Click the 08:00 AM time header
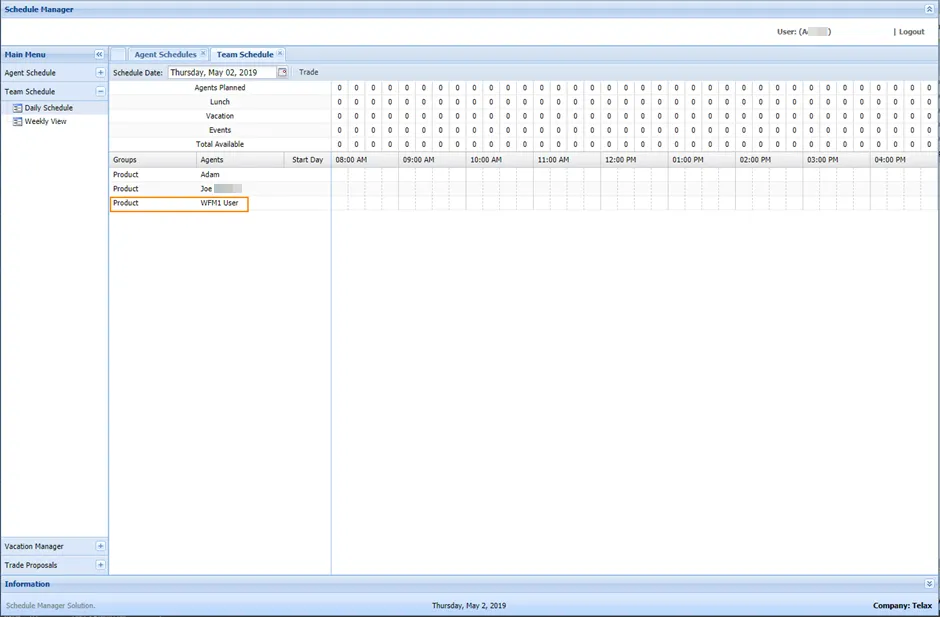Image resolution: width=940 pixels, height=617 pixels. [x=364, y=159]
